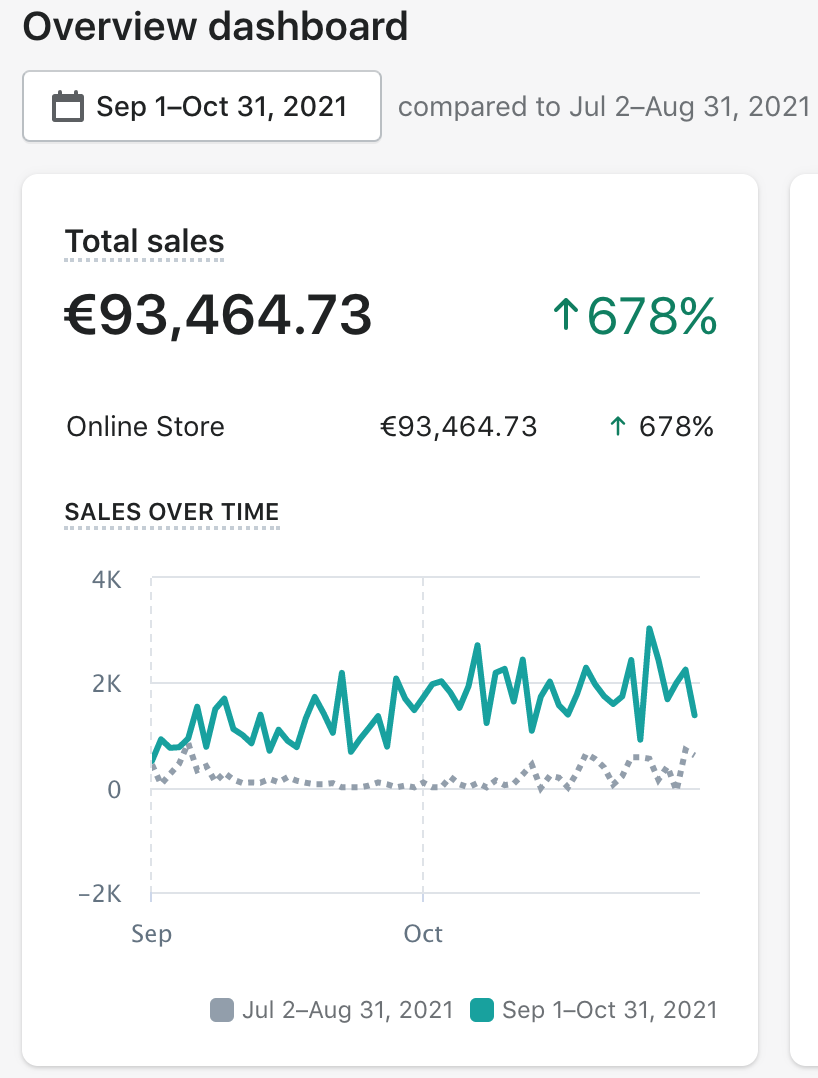Click the large 678% increase value

[651, 315]
